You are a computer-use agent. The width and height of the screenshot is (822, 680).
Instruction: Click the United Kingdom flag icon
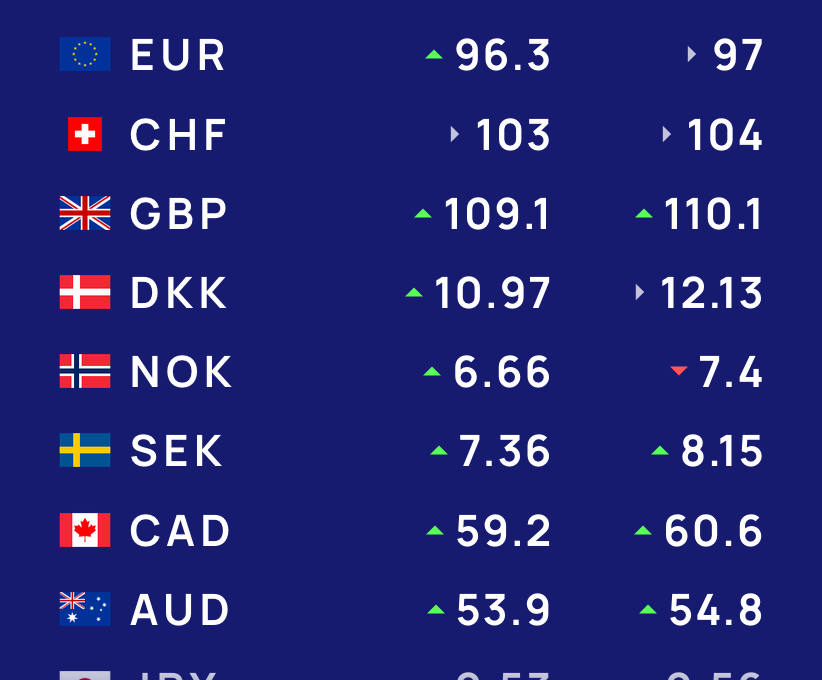coord(85,213)
